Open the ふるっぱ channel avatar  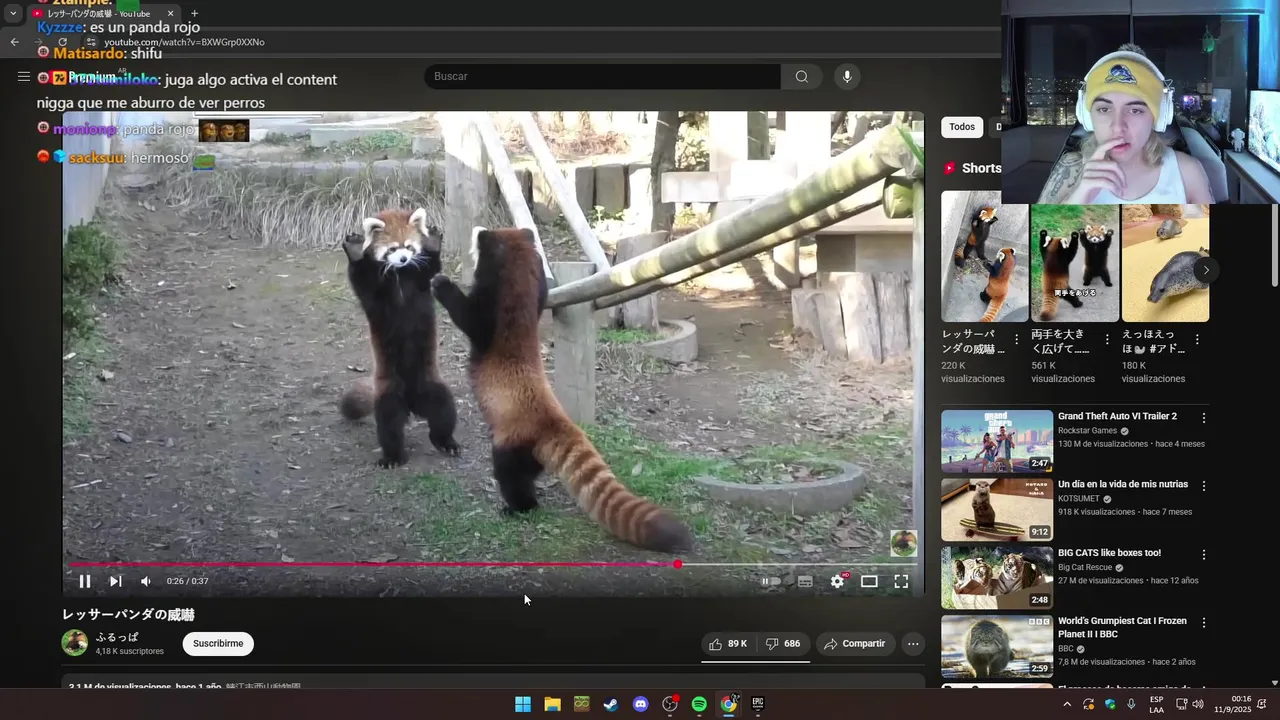(x=75, y=643)
